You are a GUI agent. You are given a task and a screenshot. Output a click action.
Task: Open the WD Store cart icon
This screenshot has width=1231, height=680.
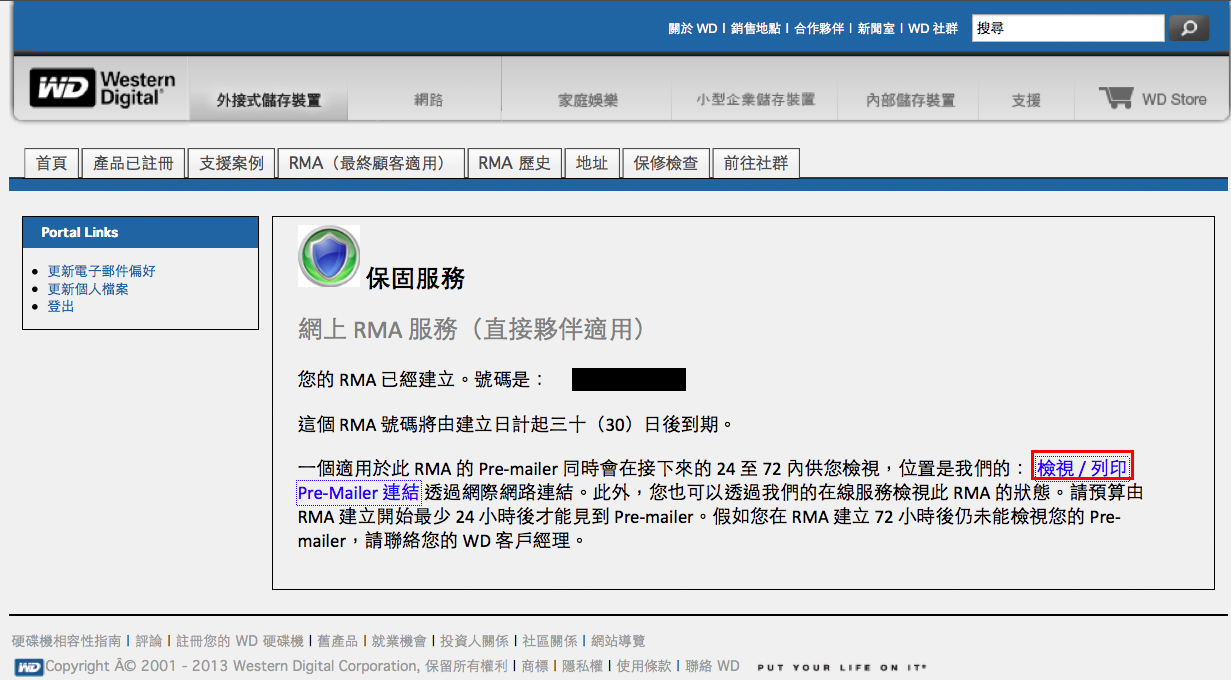coord(1116,98)
